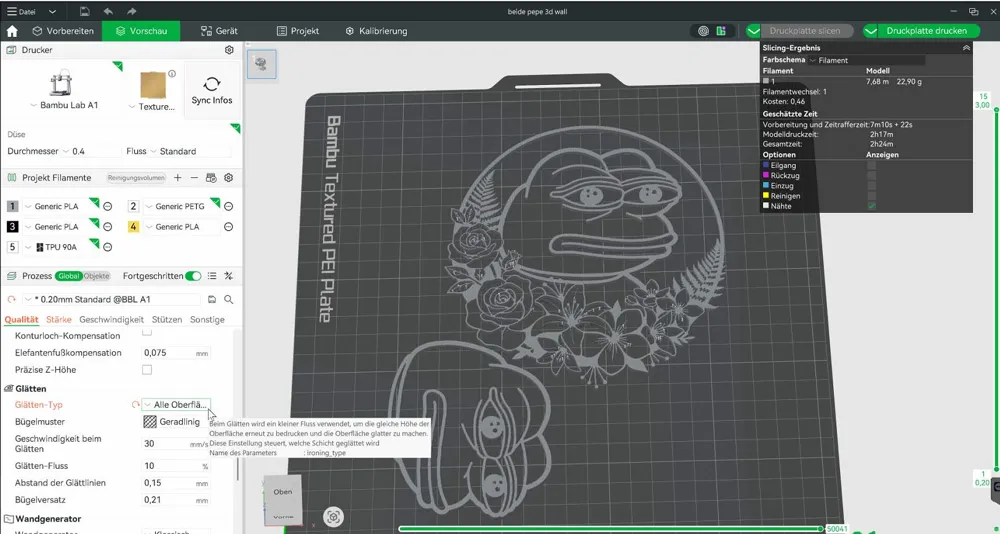Open Projekt Filamente settings gear

(228, 178)
